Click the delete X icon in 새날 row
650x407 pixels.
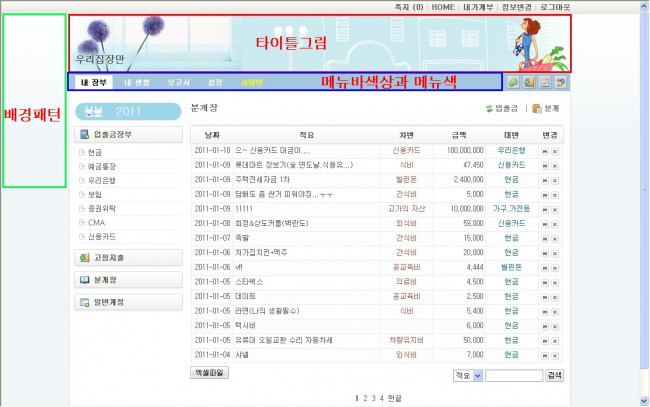[554, 354]
